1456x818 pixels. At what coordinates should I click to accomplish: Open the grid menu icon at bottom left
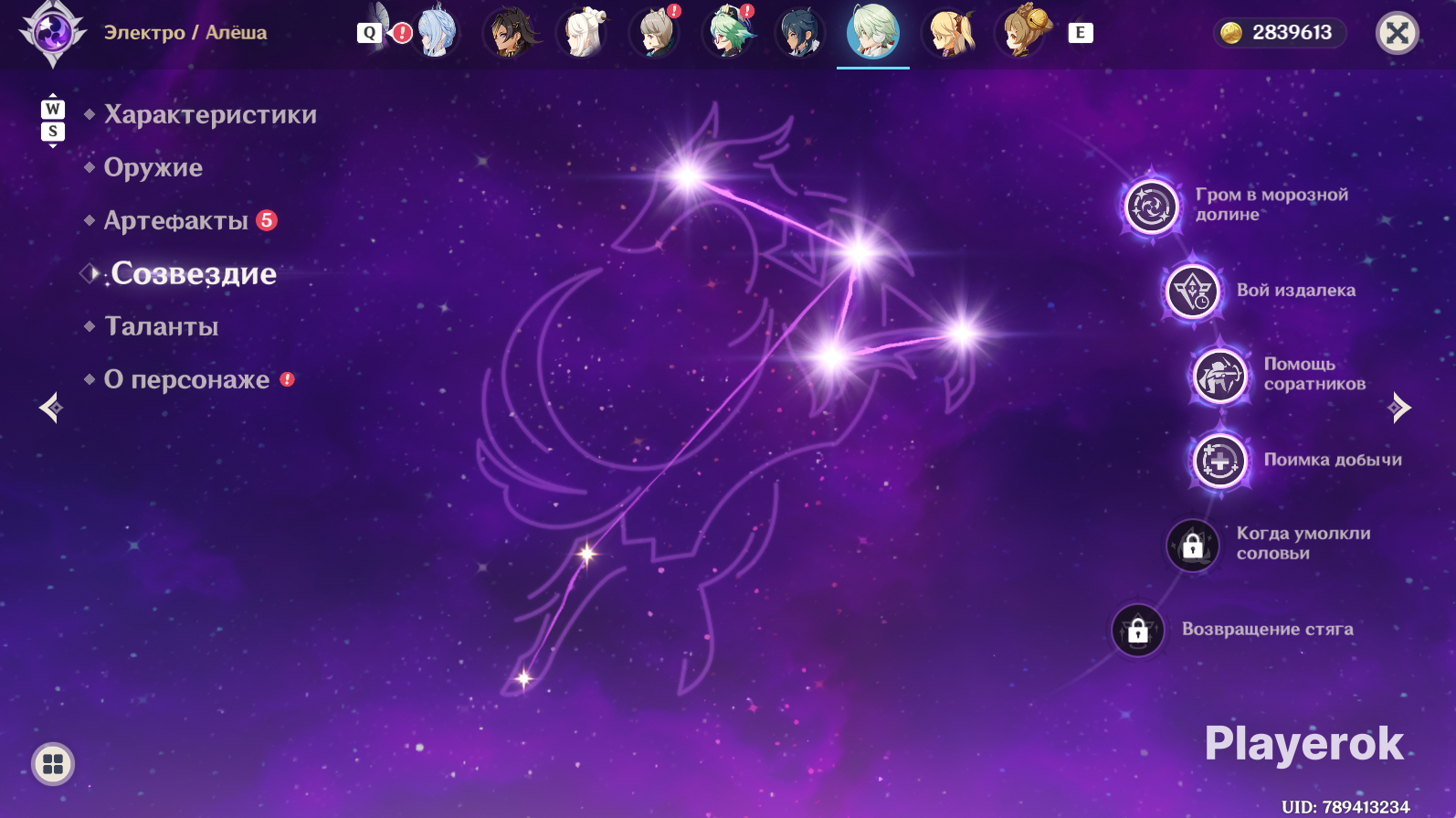point(53,764)
